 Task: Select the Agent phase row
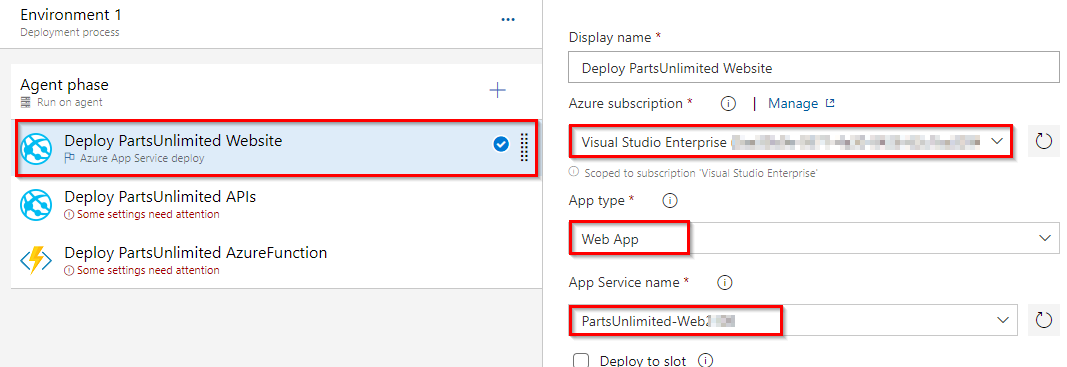tap(276, 91)
